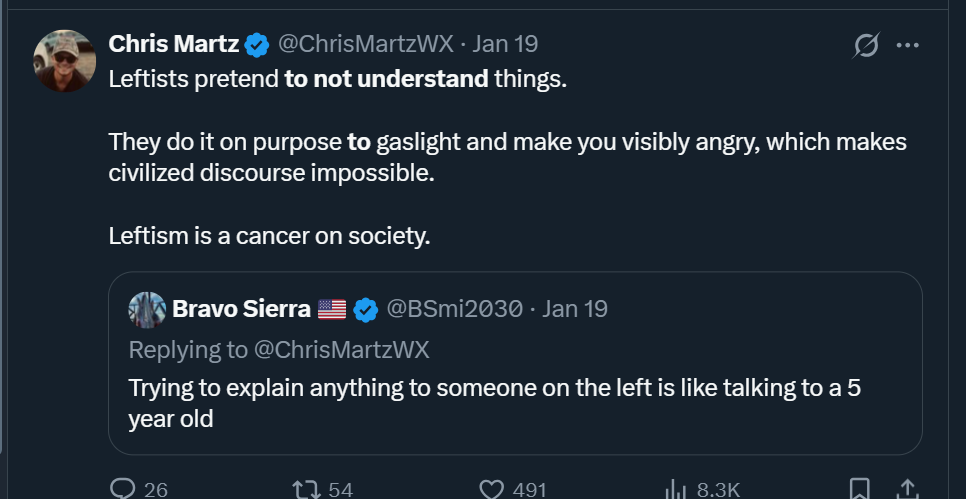Open the @BSmi2030 handle
The image size is (966, 499).
tap(454, 309)
